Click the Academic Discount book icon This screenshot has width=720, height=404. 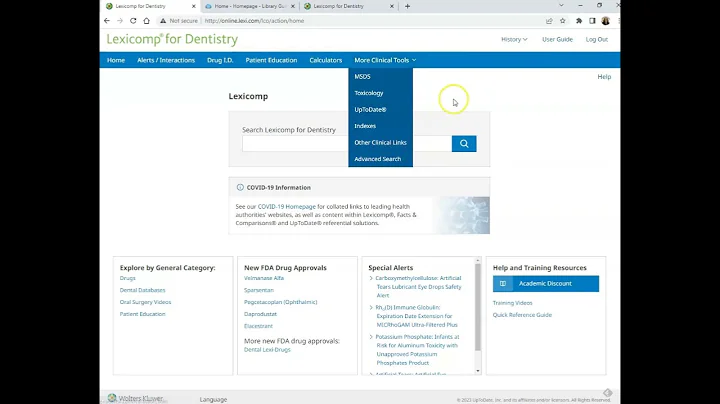coord(503,283)
